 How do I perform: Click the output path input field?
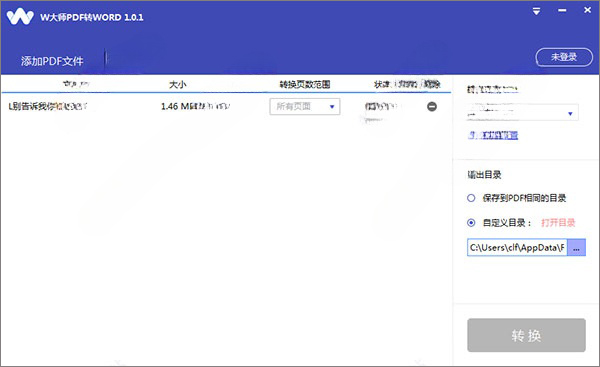point(517,248)
